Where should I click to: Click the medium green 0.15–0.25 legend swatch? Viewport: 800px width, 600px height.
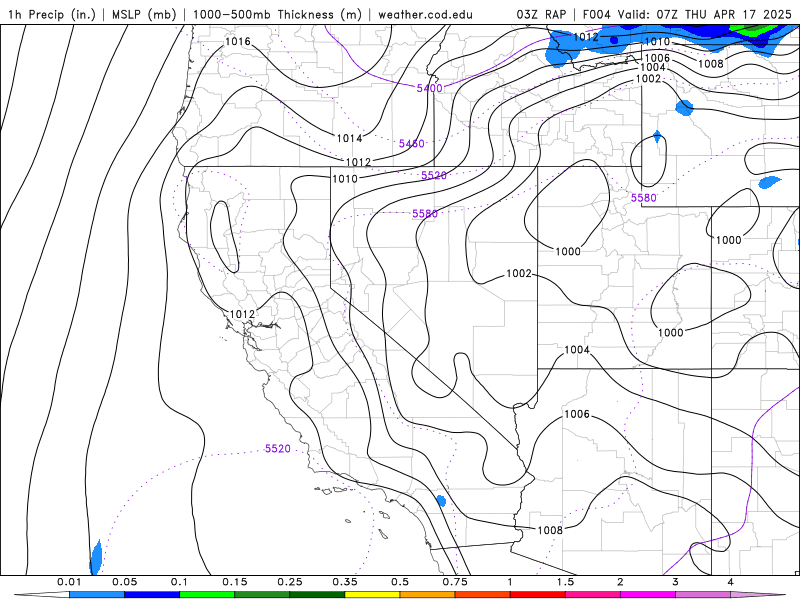coord(262,595)
